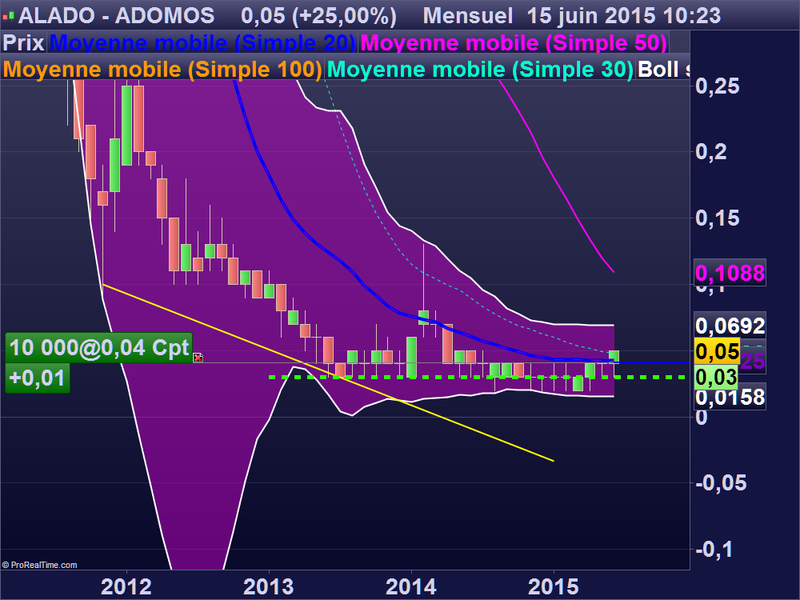Image resolution: width=800 pixels, height=600 pixels.
Task: Click the -0,1 price axis label
Action: point(714,549)
